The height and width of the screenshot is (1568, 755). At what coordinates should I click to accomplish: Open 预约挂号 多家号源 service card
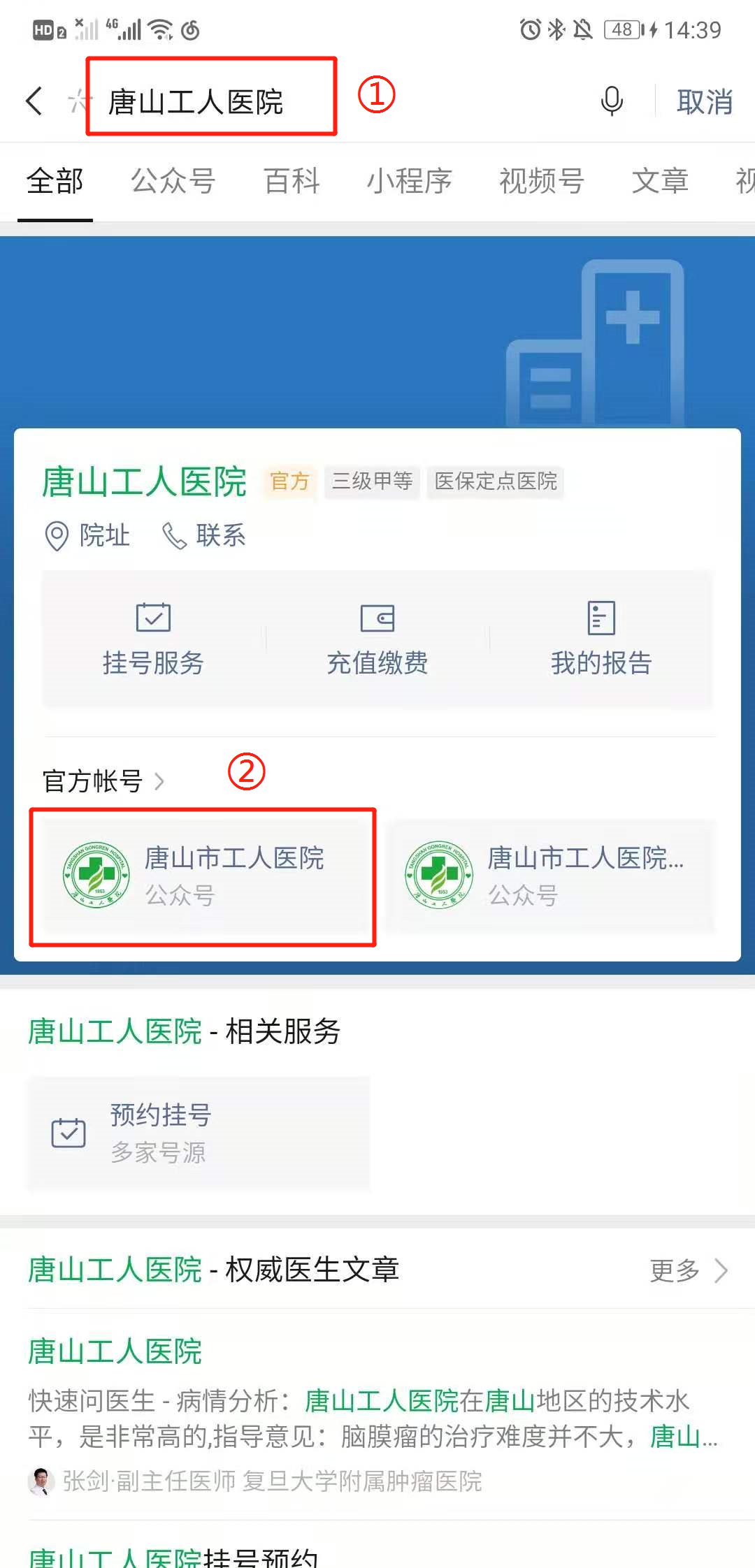pos(199,1133)
